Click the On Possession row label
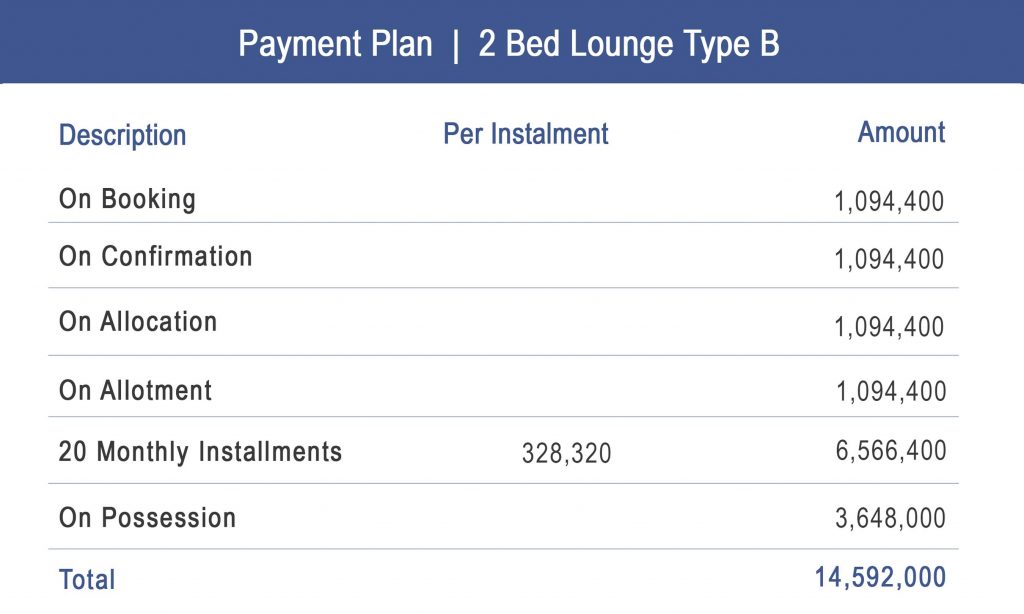 point(148,518)
